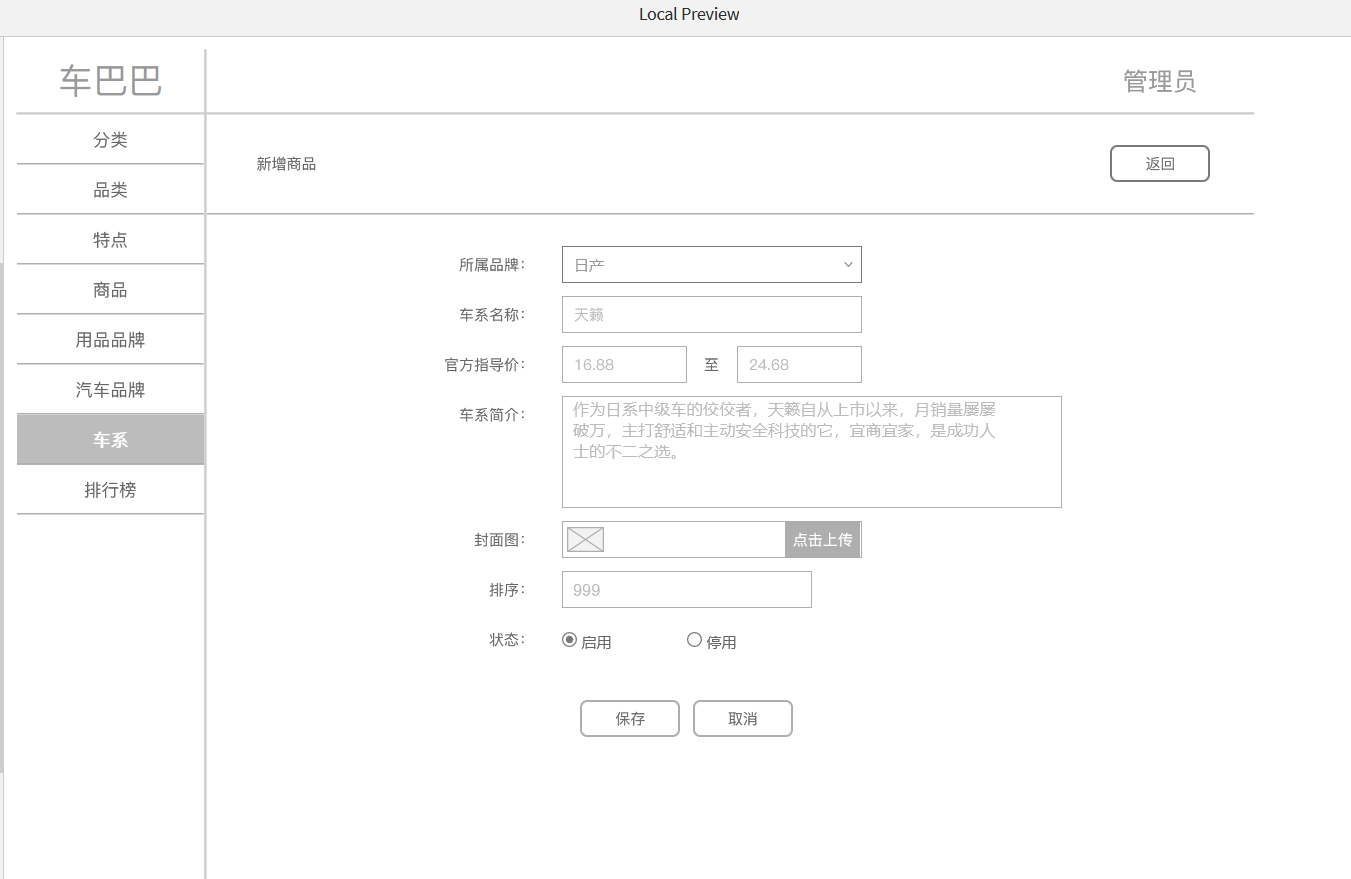1351x879 pixels.
Task: Select the 停用 radio button
Action: (694, 640)
